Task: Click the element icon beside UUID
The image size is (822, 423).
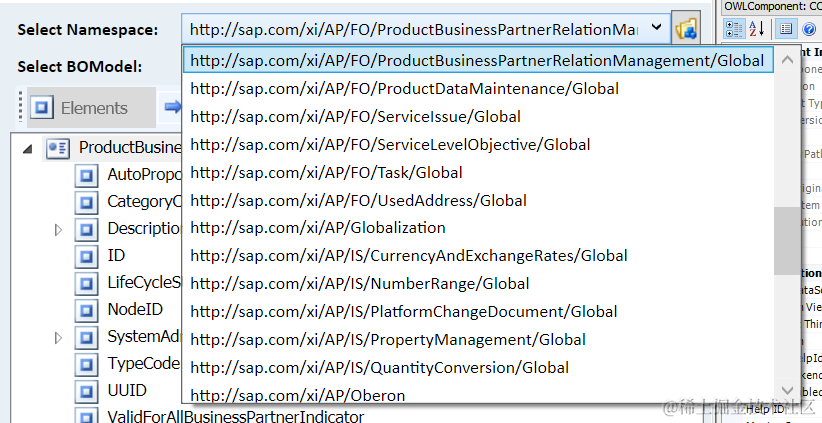Action: point(86,392)
